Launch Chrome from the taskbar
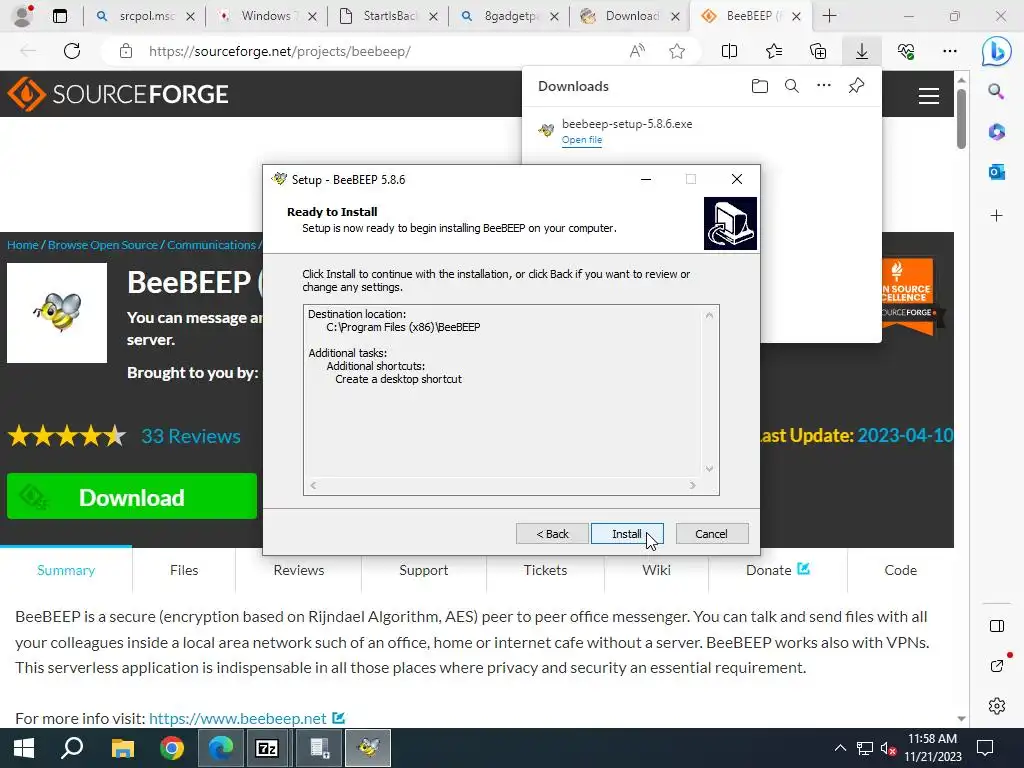The height and width of the screenshot is (768, 1024). click(x=172, y=748)
